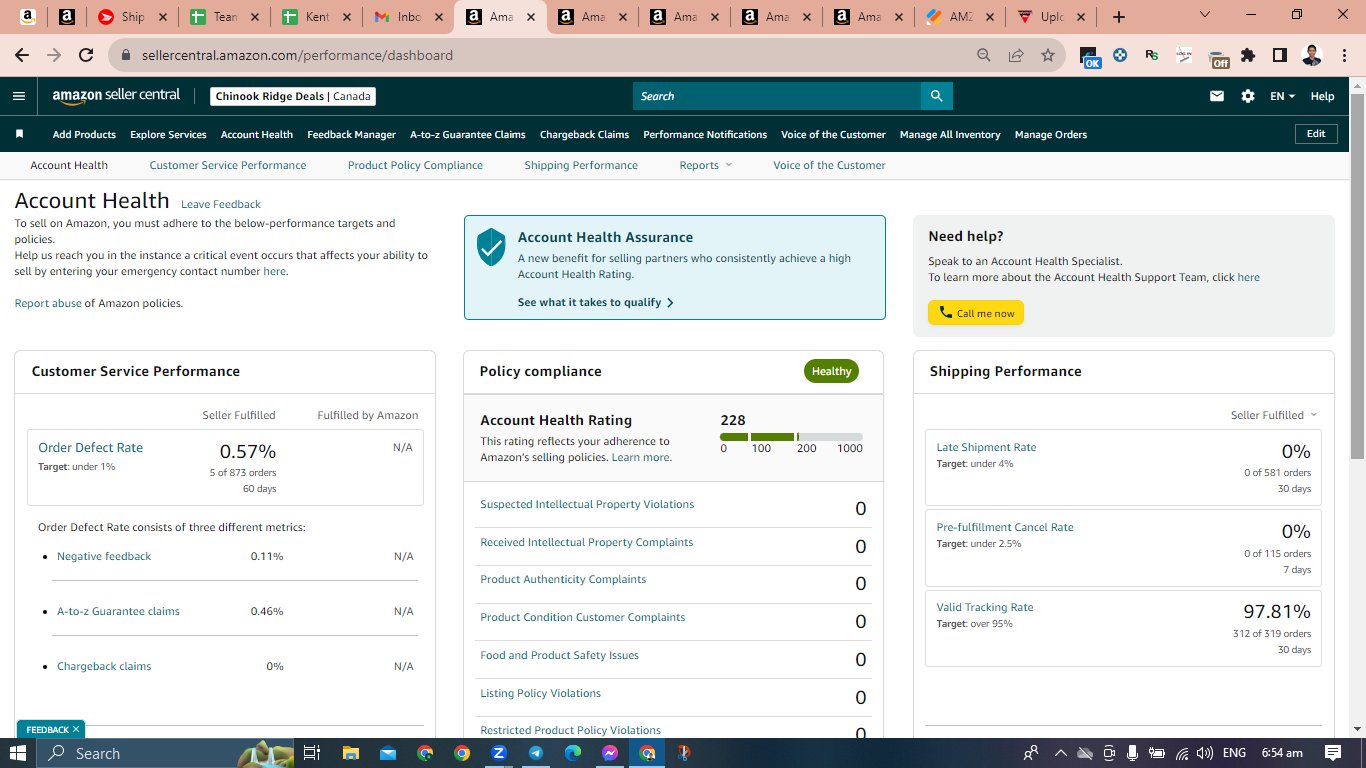Reload the page with the refresh icon
Viewport: 1366px width, 768px height.
click(x=86, y=55)
